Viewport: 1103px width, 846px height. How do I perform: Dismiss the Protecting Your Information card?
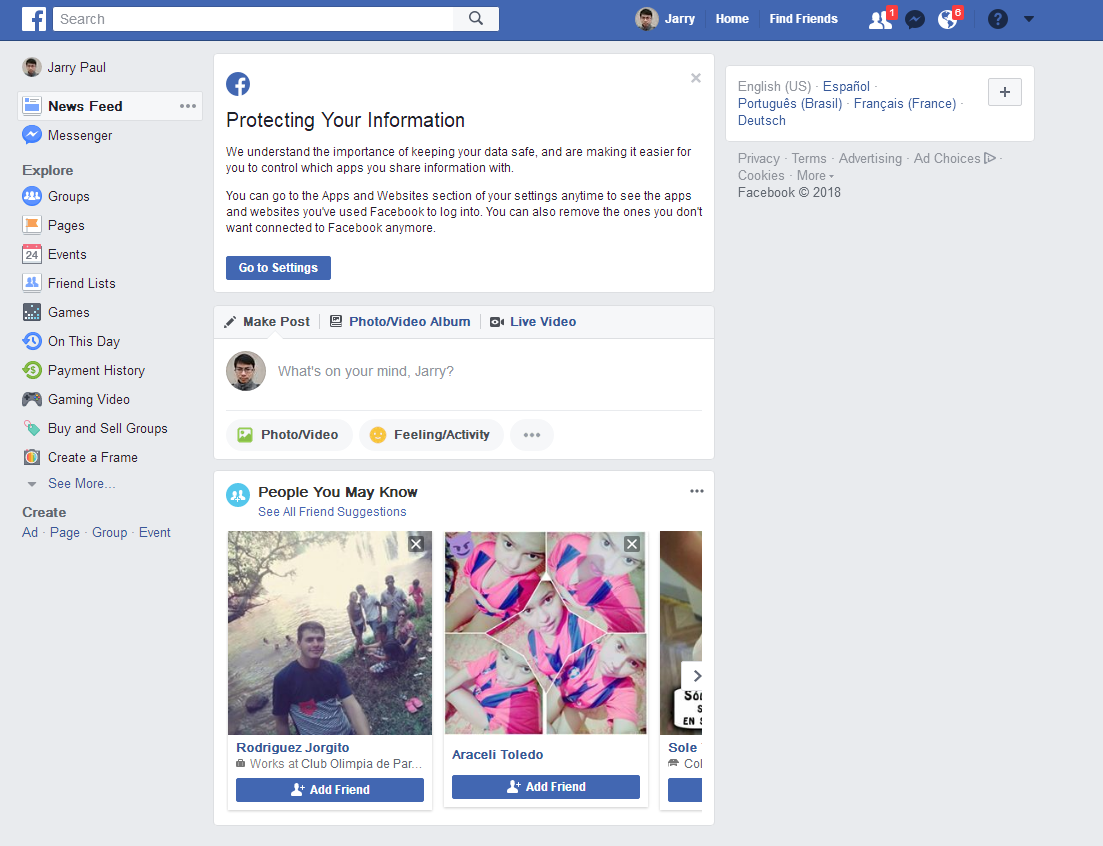coord(696,78)
